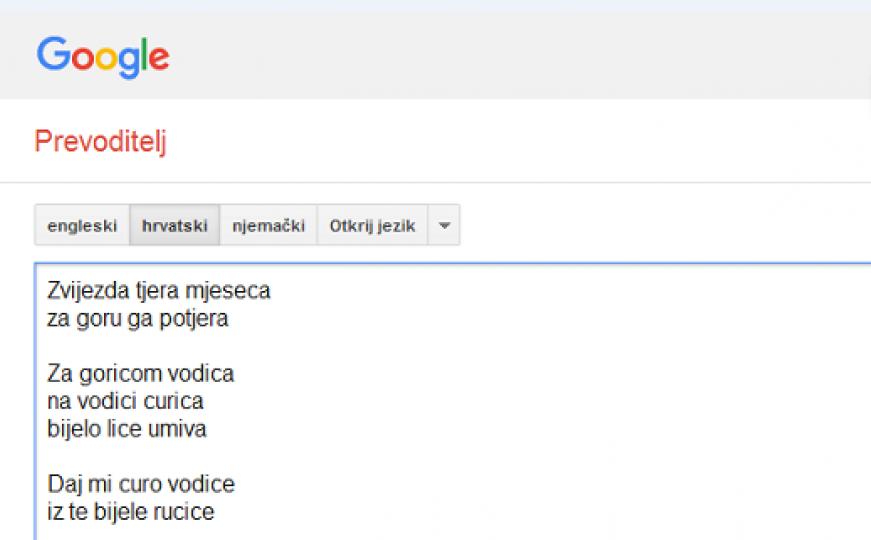Click the word "goru" in second line
Image resolution: width=871 pixels, height=540 pixels.
(96, 319)
